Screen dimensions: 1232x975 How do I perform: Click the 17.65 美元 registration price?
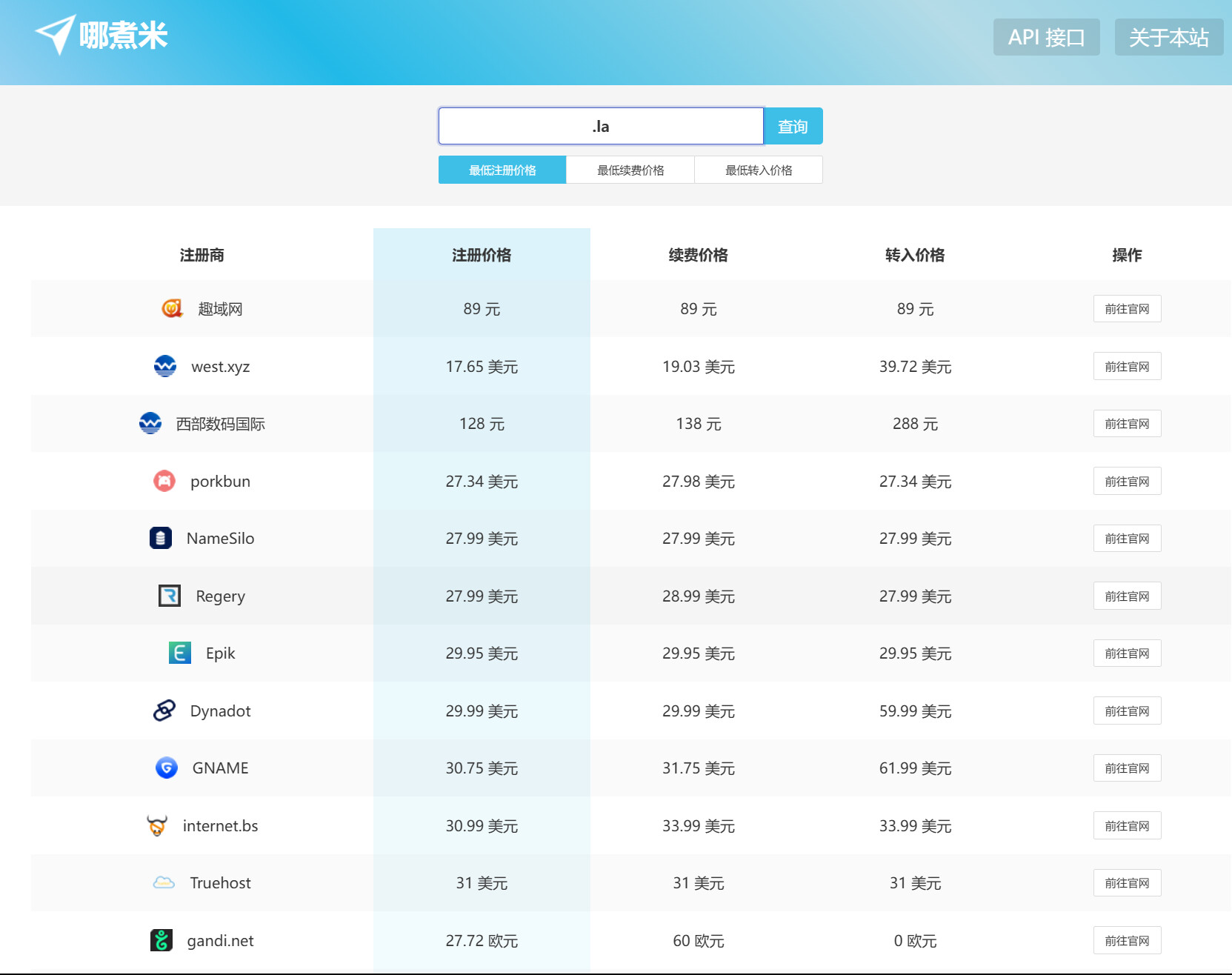(482, 367)
